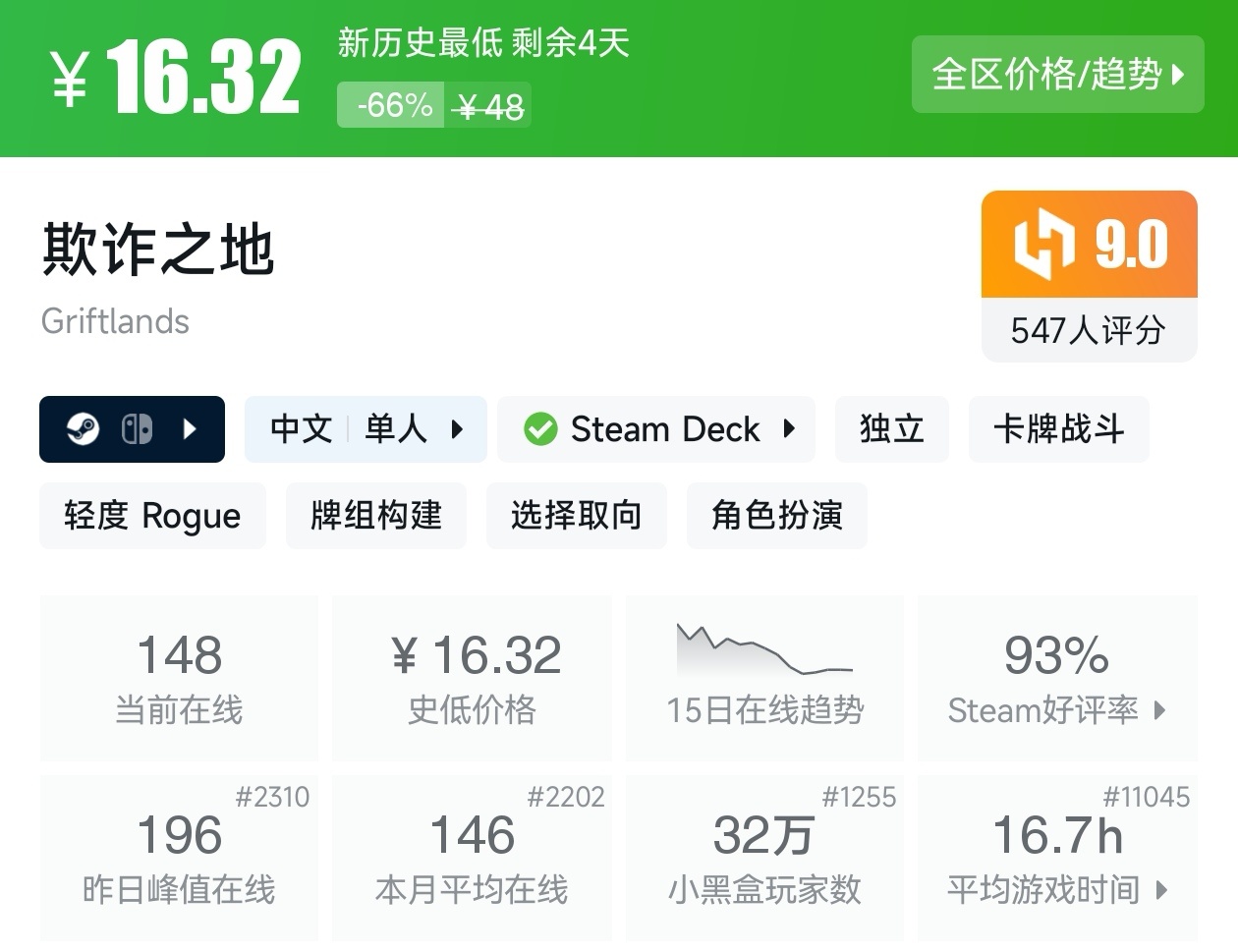The height and width of the screenshot is (952, 1238).
Task: Toggle the 卡牌战斗 tag
Action: 1058,428
